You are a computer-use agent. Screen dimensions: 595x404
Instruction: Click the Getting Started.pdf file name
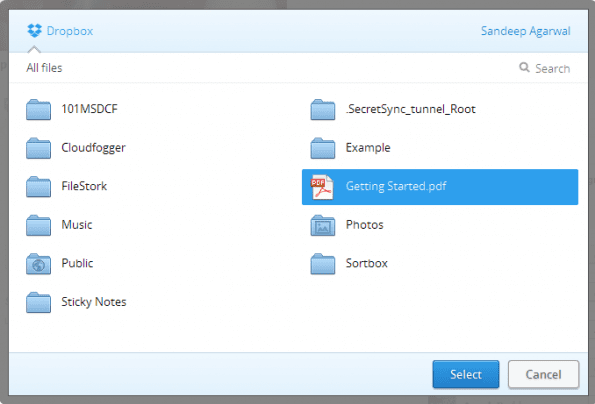[396, 186]
